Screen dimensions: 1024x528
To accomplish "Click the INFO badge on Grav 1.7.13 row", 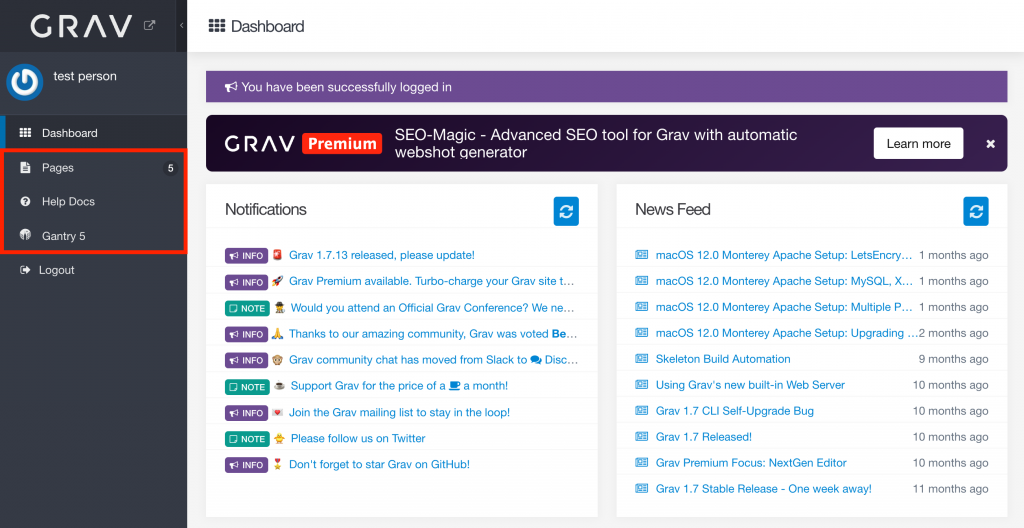I will (x=246, y=256).
